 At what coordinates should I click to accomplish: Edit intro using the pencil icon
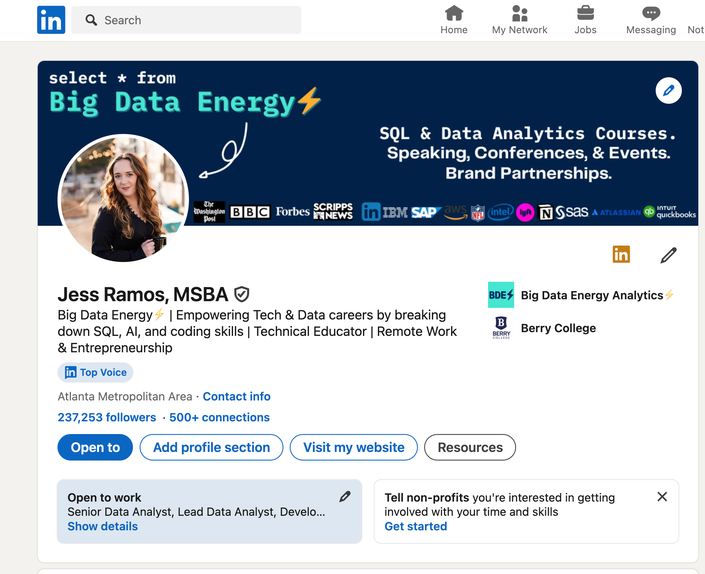[669, 255]
